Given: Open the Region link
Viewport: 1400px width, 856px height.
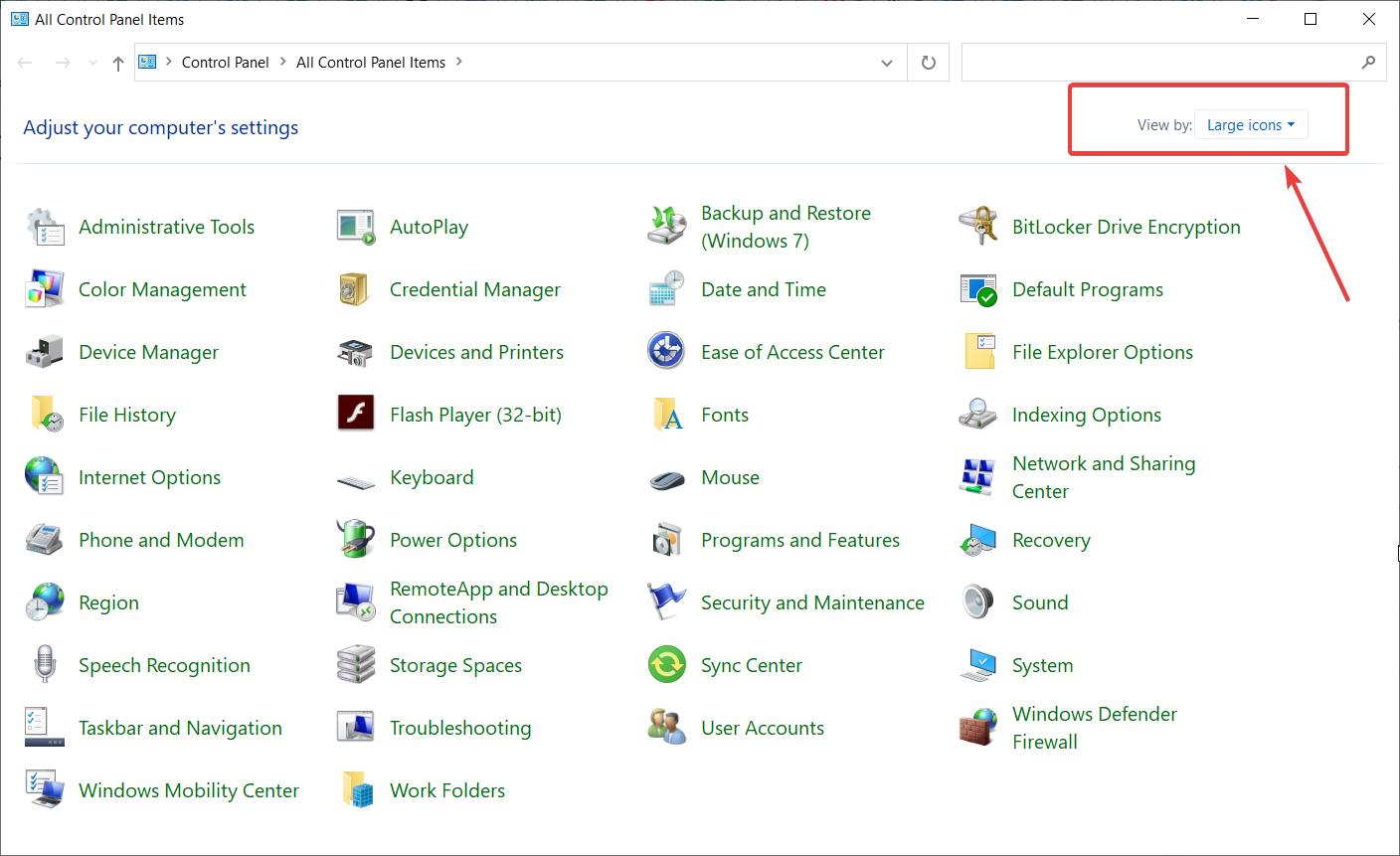Looking at the screenshot, I should click(x=109, y=602).
